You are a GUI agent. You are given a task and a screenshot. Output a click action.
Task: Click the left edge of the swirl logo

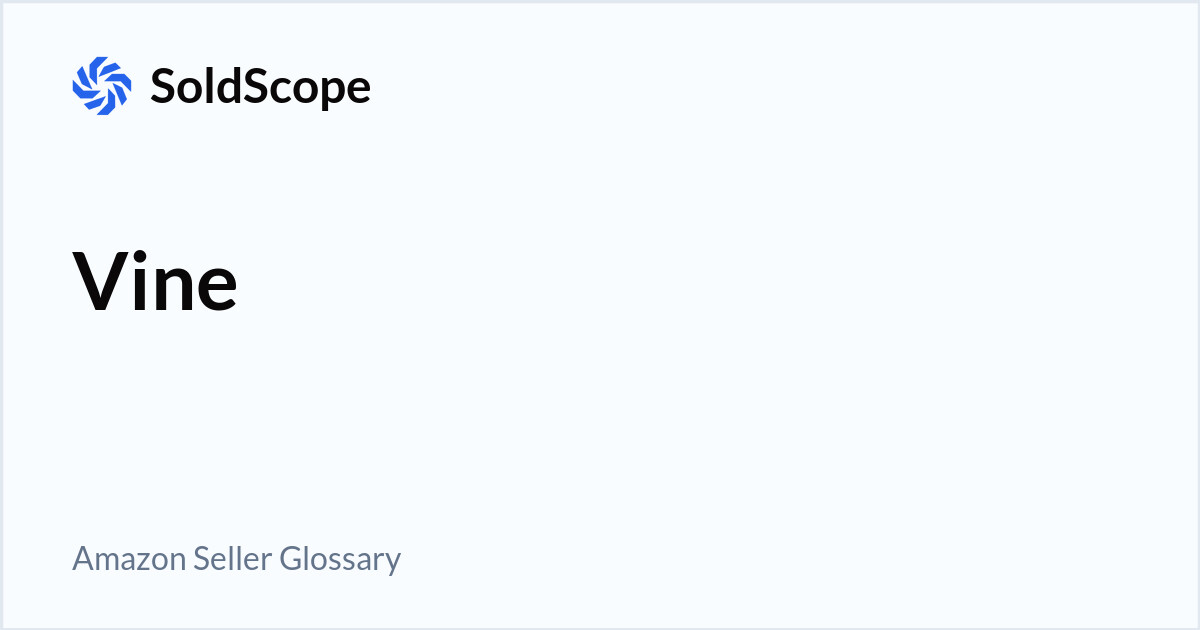[78, 86]
